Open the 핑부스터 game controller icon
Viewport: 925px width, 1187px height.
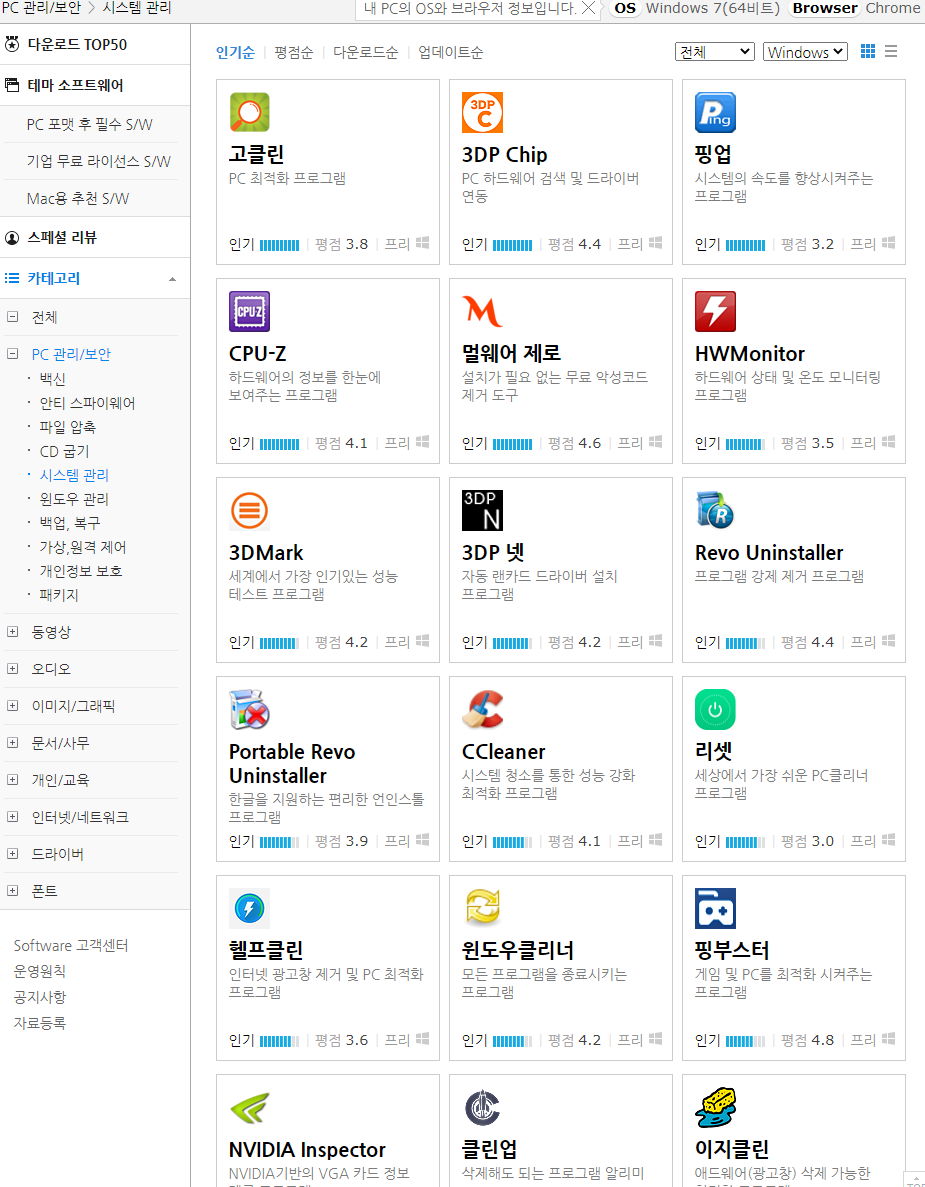(715, 908)
